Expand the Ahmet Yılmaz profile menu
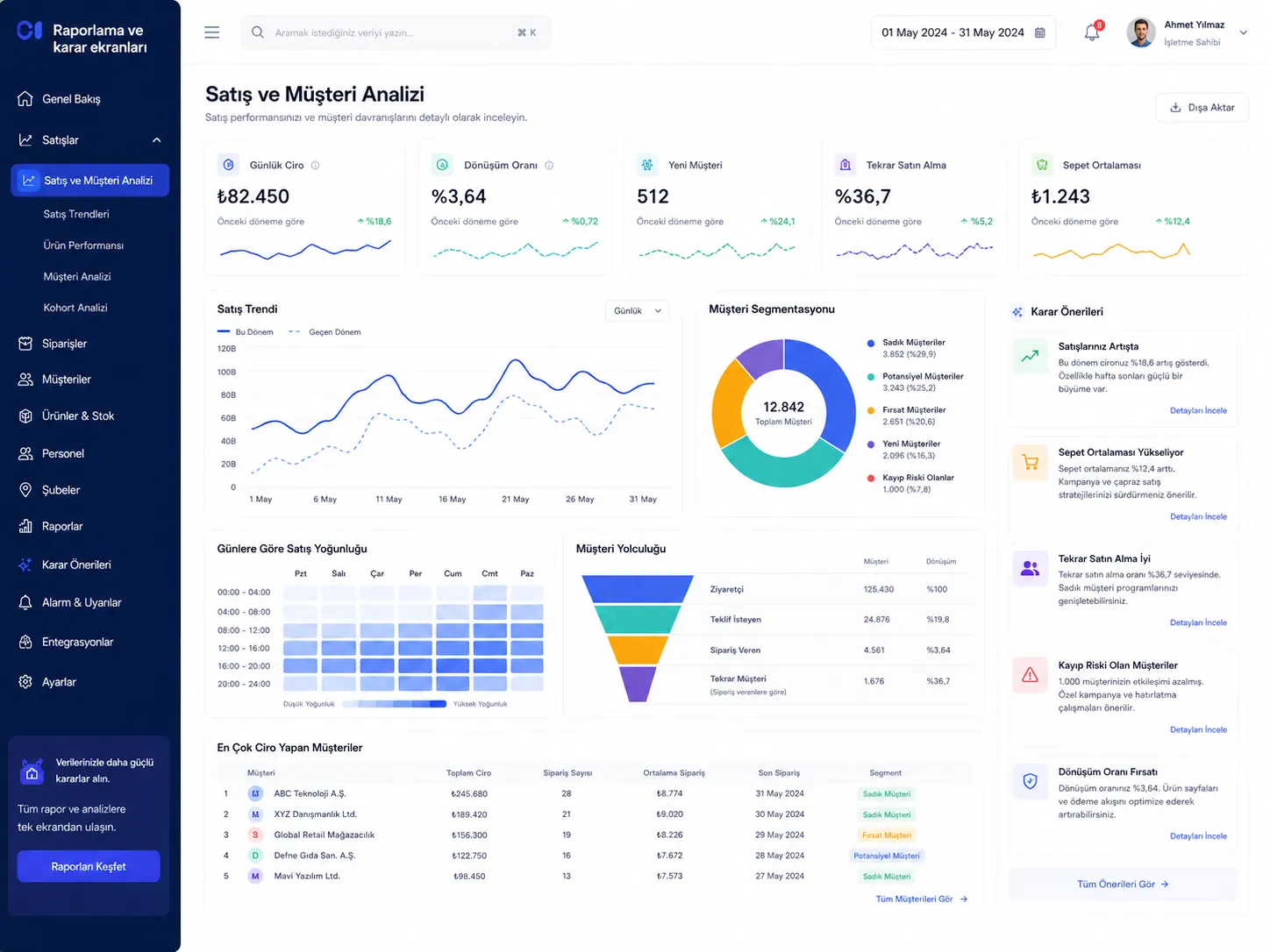Screen dimensions: 1270x952 tap(1243, 32)
